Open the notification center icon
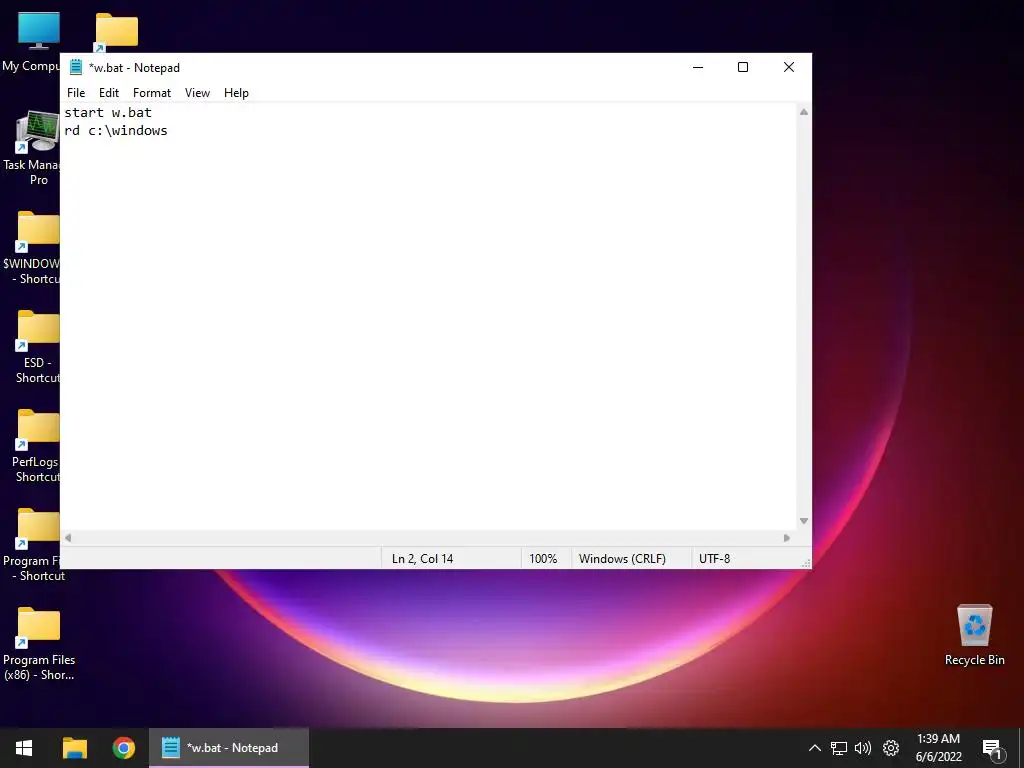 pyautogui.click(x=992, y=748)
